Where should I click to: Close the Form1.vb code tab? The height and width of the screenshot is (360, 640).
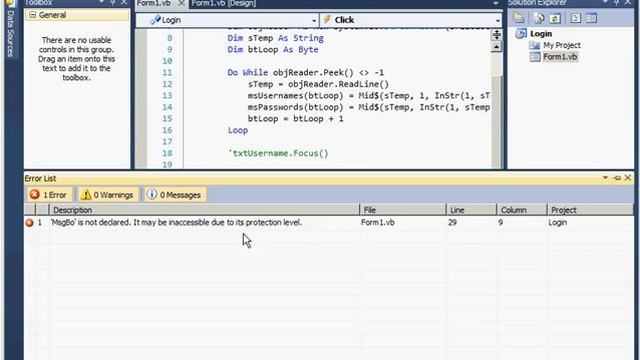point(181,3)
